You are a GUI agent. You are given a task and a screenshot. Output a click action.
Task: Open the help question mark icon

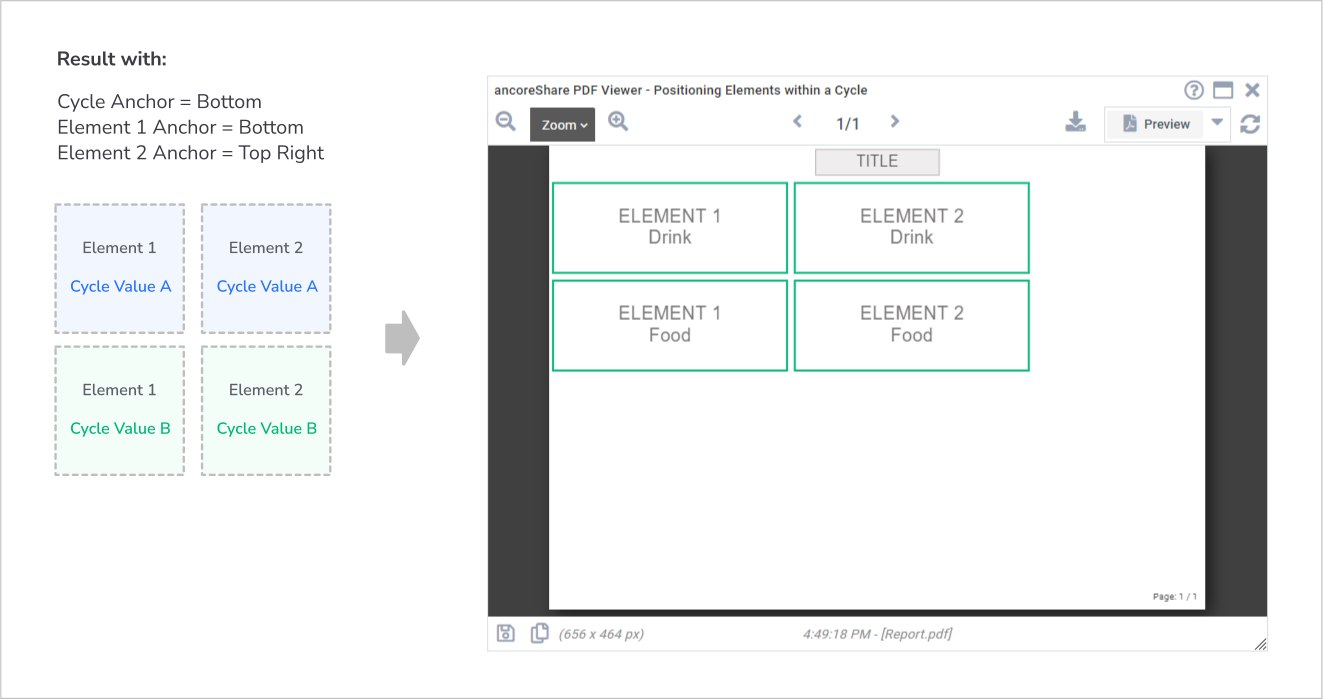pos(1194,90)
